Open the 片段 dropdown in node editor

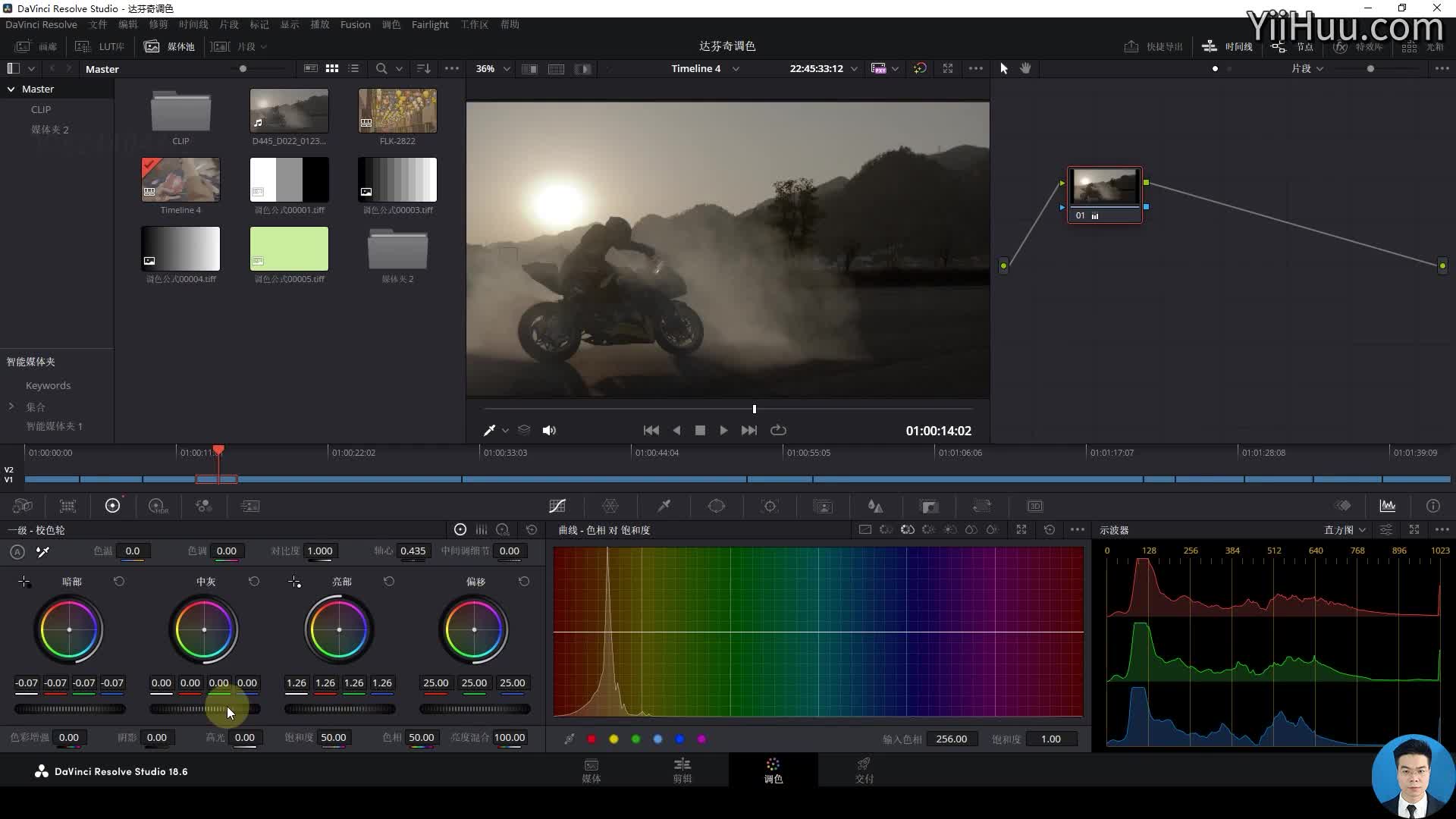(1307, 68)
